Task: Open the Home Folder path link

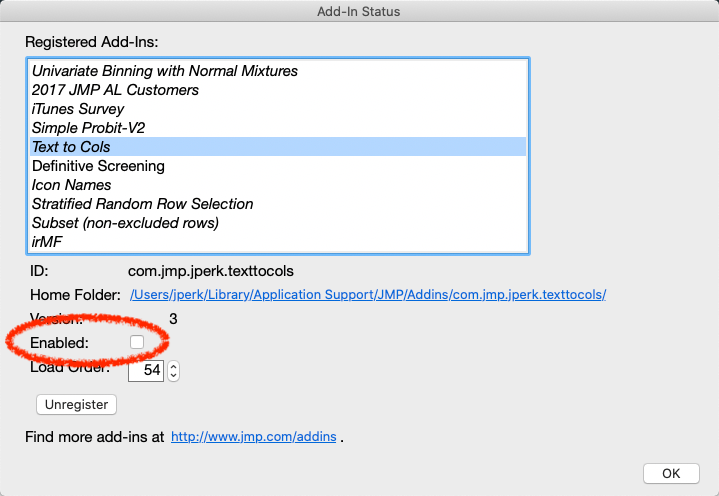Action: point(368,295)
